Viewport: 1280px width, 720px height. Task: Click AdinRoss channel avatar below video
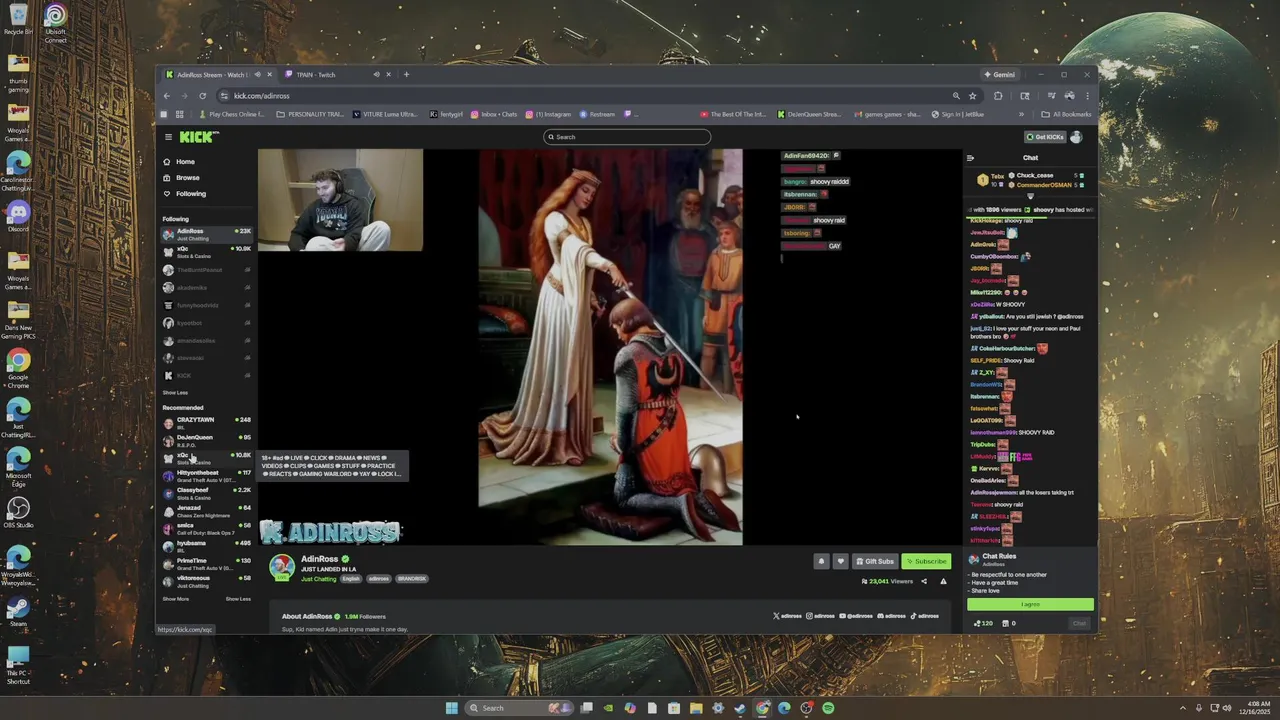click(282, 567)
